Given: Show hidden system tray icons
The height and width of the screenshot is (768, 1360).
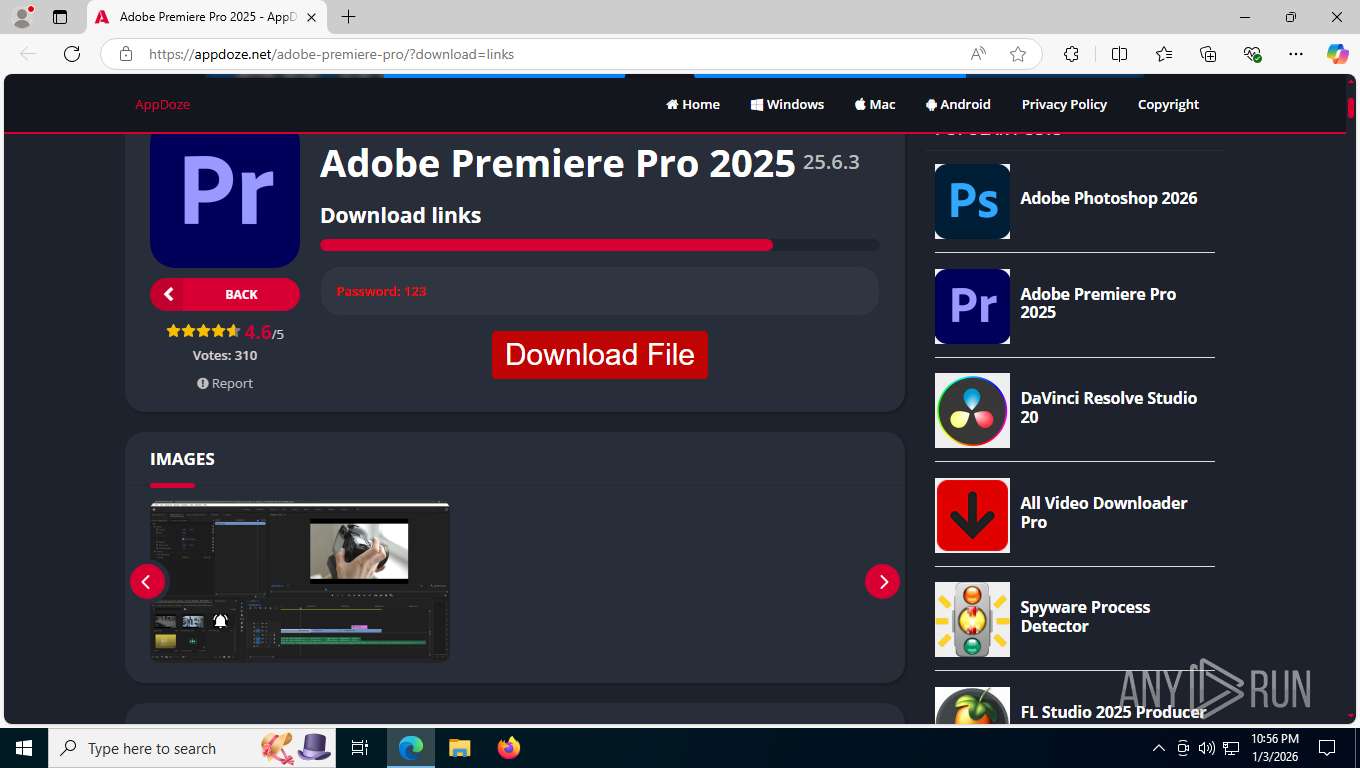Looking at the screenshot, I should point(1159,748).
